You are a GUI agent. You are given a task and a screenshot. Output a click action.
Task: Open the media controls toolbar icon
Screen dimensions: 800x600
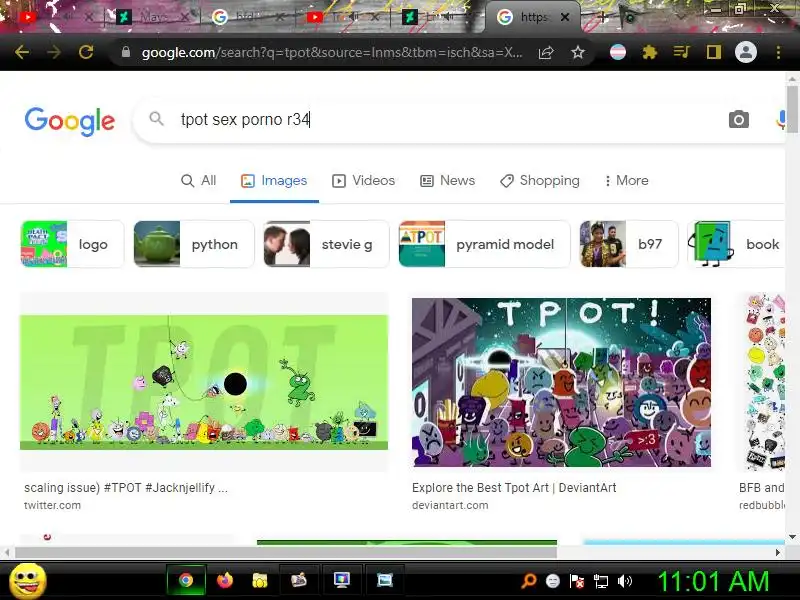click(x=681, y=52)
